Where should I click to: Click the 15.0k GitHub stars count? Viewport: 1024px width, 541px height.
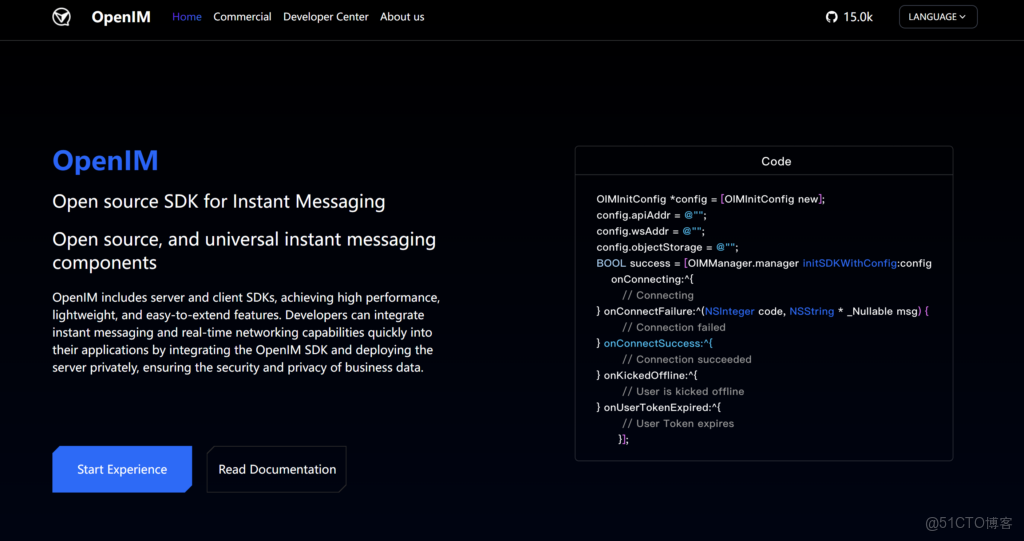pos(858,17)
